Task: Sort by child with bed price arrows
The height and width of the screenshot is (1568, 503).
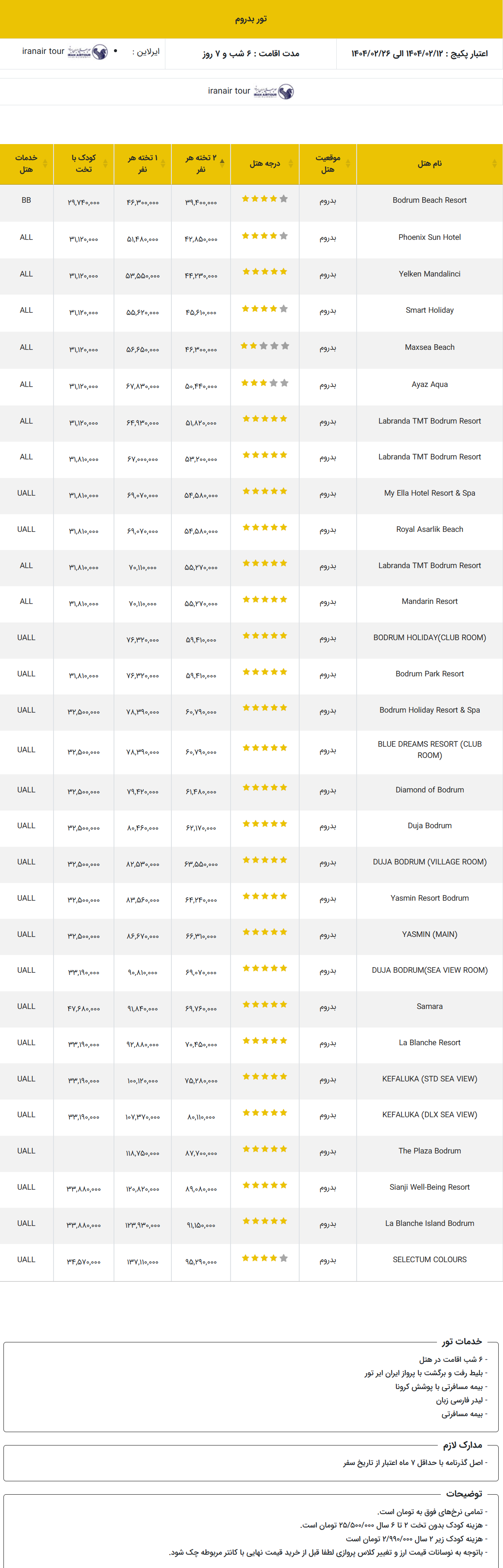Action: [105, 163]
